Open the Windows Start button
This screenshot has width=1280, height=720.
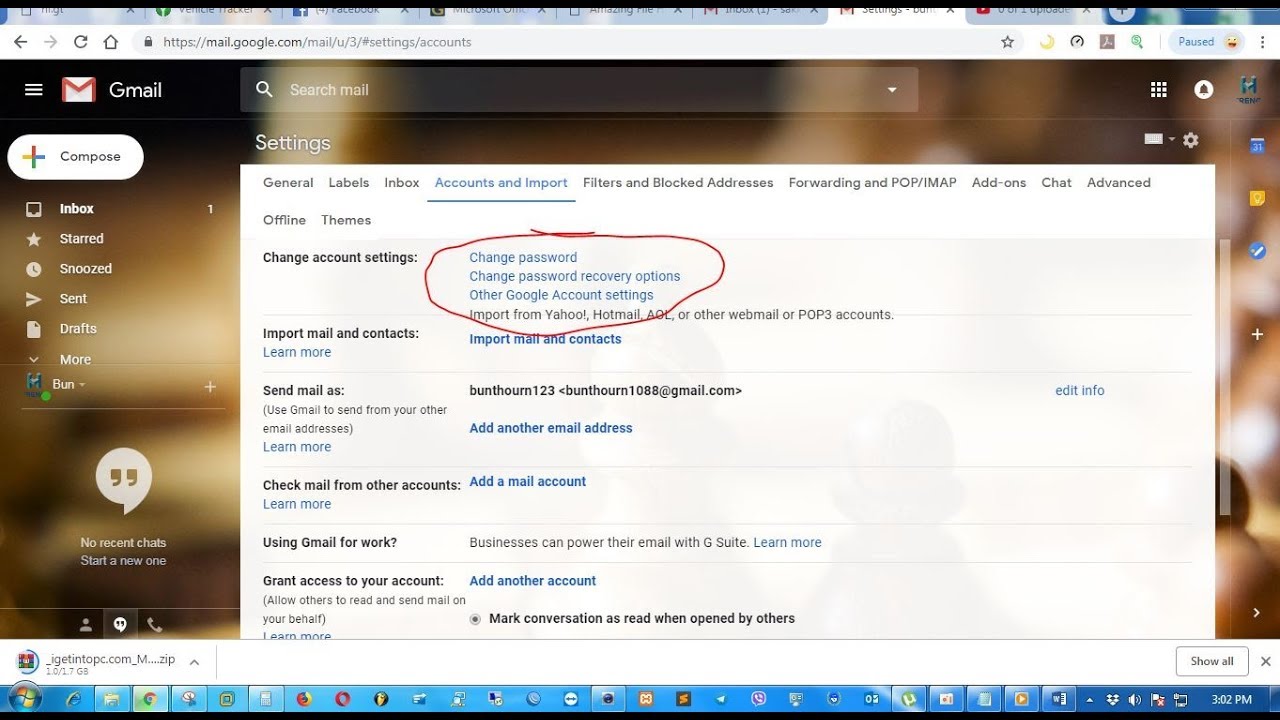click(25, 698)
